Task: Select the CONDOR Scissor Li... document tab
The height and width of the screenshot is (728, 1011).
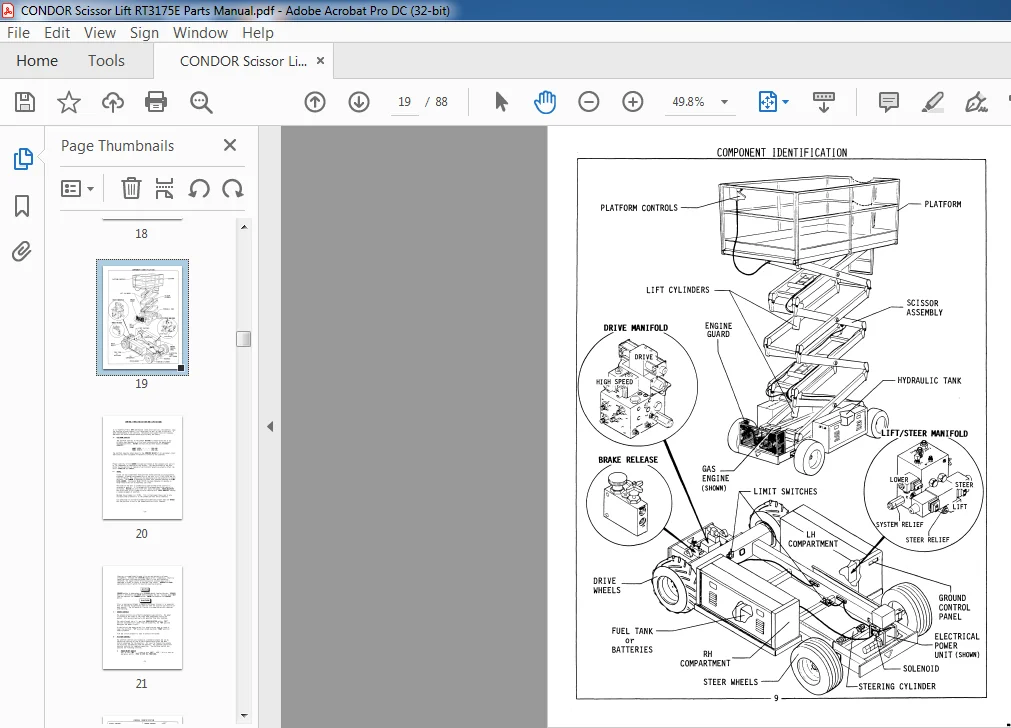Action: [x=243, y=61]
